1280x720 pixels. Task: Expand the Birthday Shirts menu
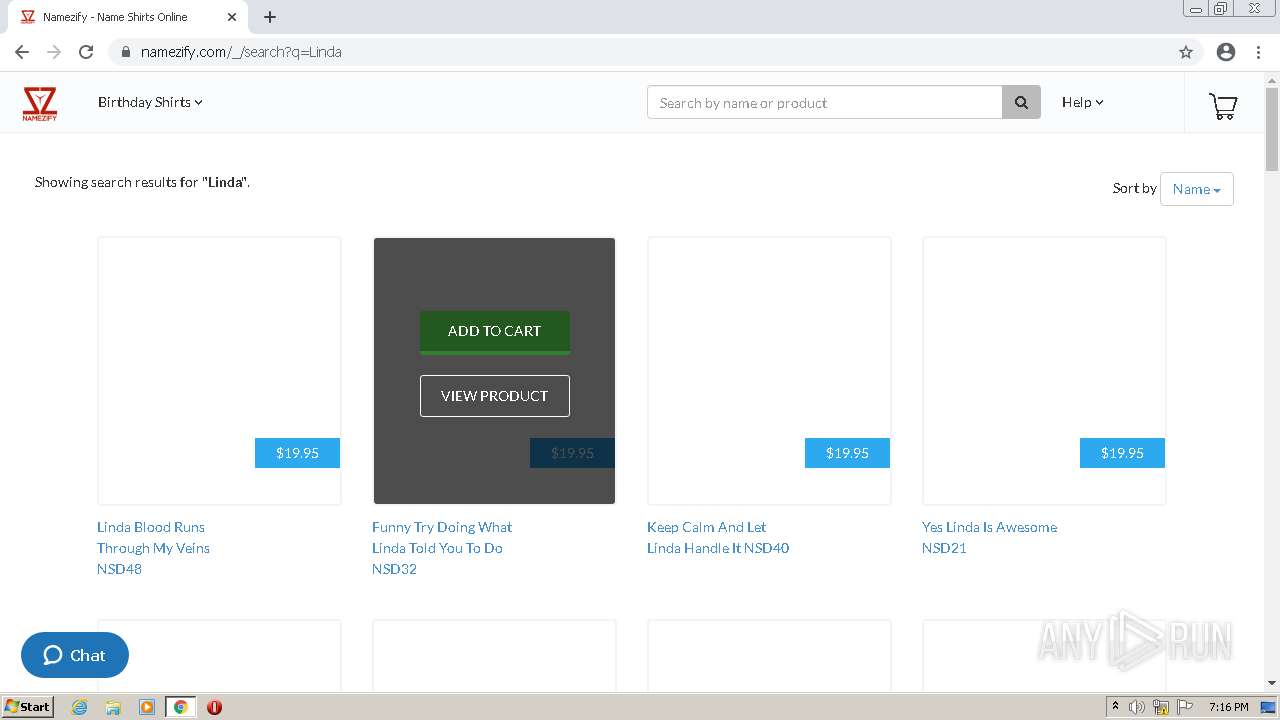[x=150, y=102]
